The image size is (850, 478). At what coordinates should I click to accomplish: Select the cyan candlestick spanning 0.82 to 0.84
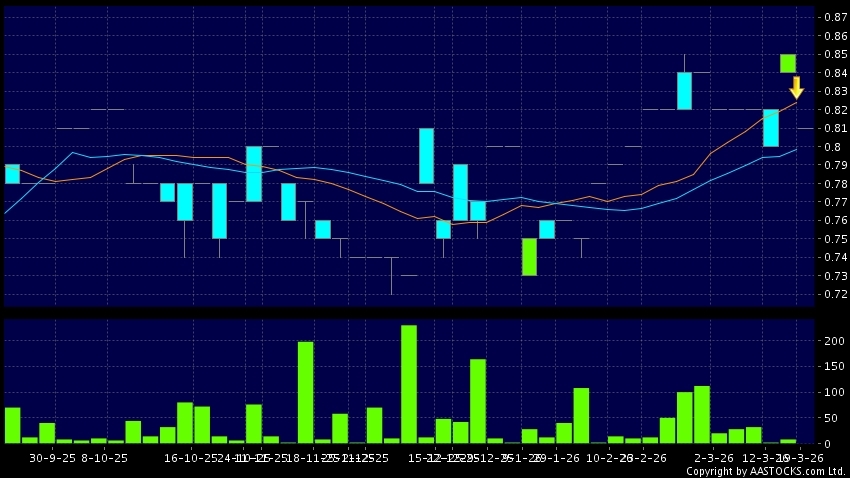coord(684,91)
